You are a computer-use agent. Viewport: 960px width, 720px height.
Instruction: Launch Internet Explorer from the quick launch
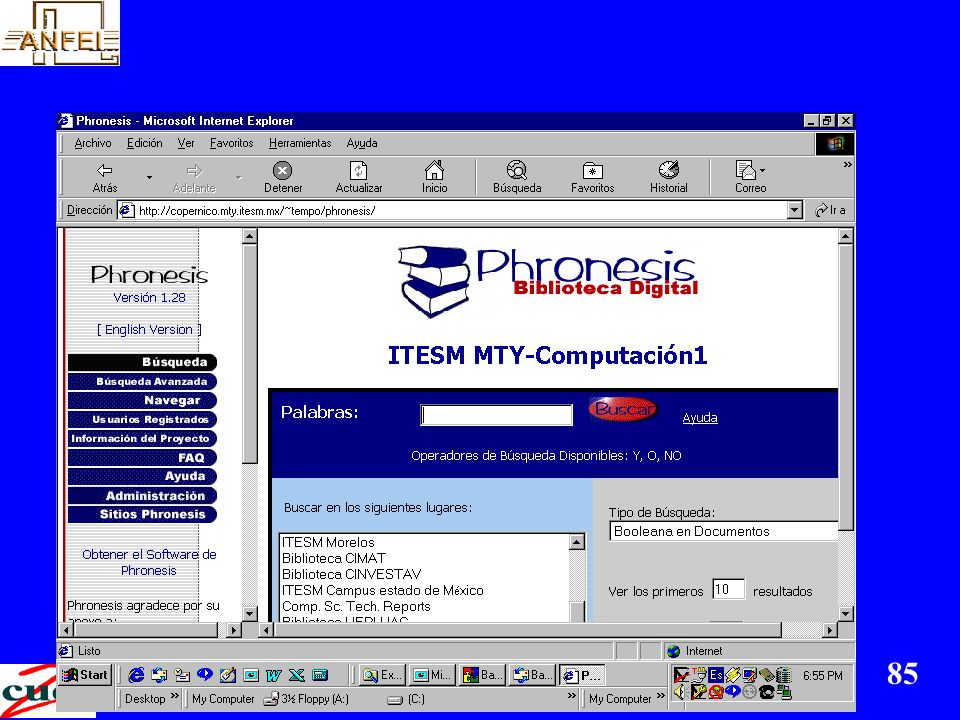click(x=136, y=675)
